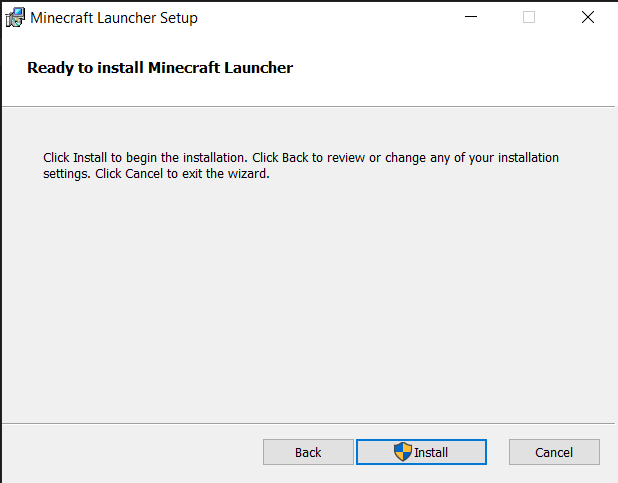Minimize the Minecraft Launcher Setup window

tap(471, 17)
